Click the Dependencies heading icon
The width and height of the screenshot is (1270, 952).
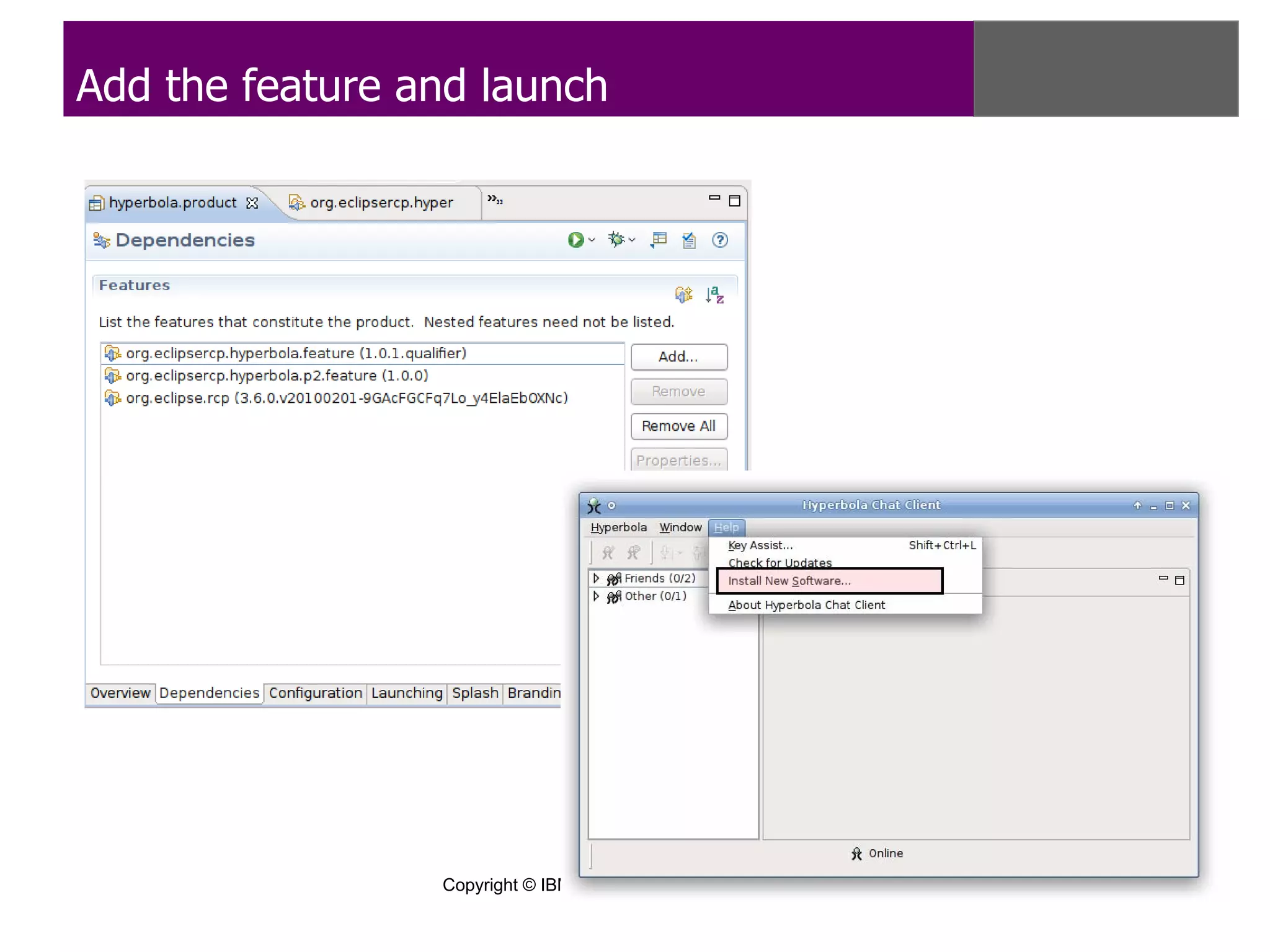coord(102,240)
